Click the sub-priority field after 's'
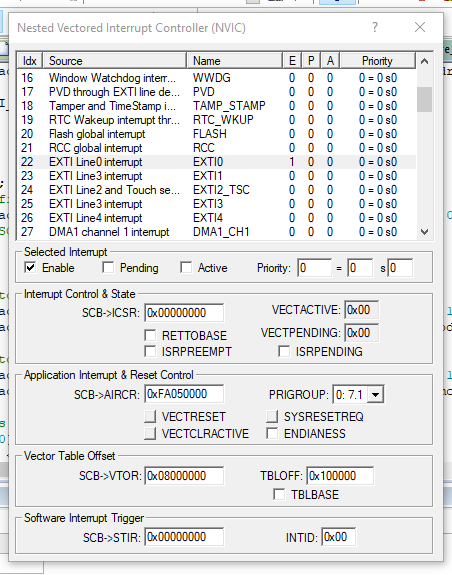 [x=400, y=268]
